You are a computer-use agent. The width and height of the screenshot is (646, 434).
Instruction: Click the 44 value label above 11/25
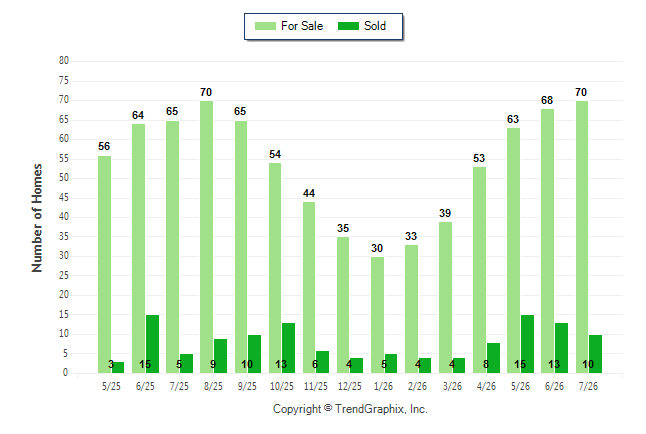click(x=309, y=193)
